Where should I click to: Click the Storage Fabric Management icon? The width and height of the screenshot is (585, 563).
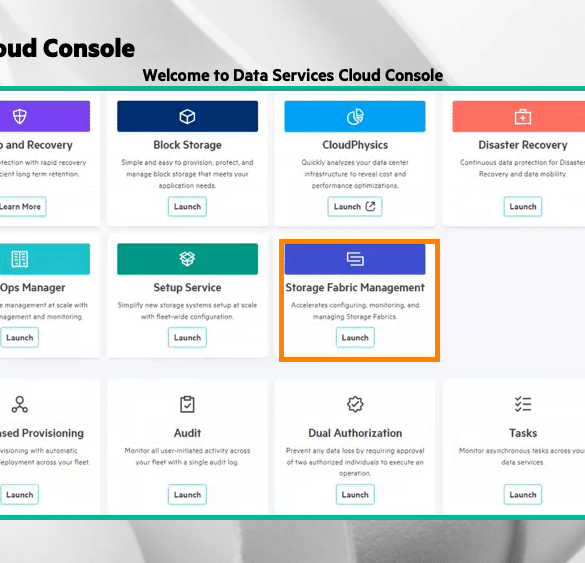(x=355, y=259)
